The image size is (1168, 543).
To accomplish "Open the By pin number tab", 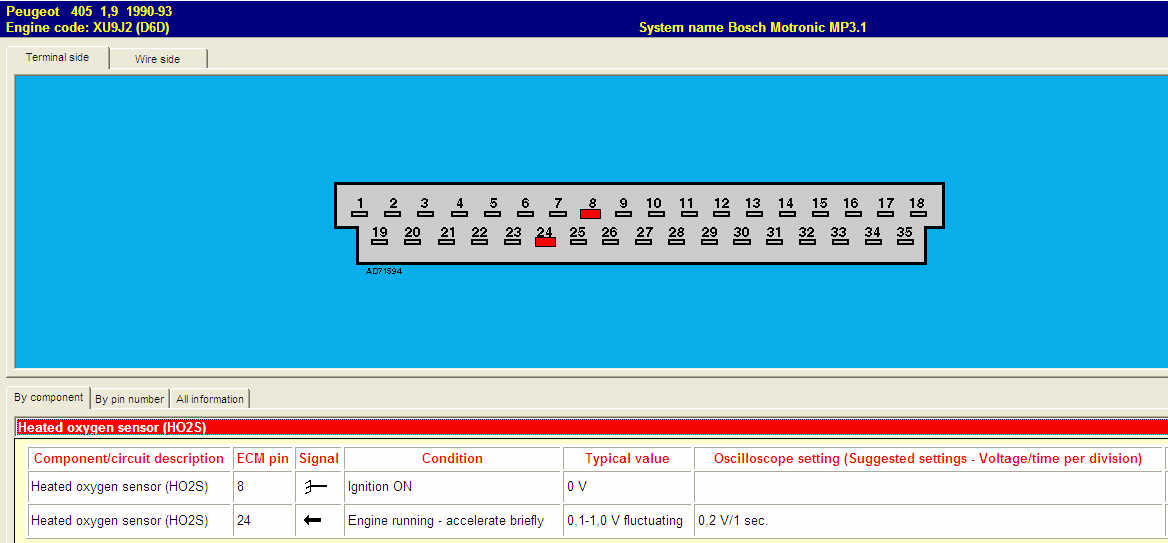I will 130,399.
